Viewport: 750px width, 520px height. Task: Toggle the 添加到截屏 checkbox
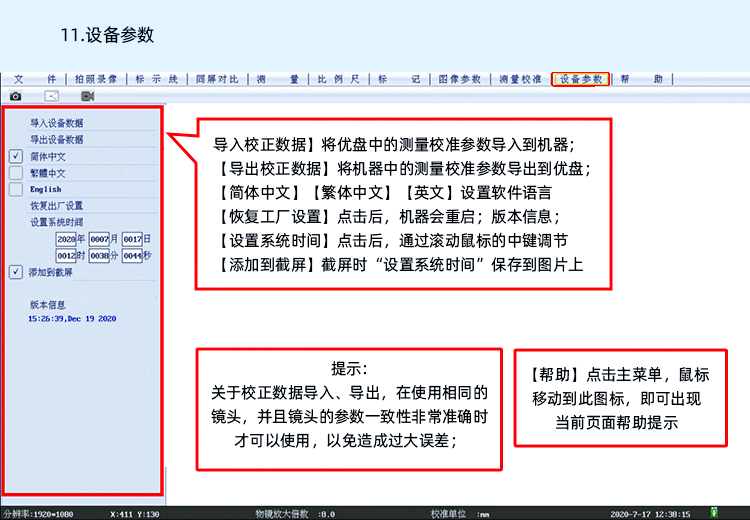coord(16,272)
